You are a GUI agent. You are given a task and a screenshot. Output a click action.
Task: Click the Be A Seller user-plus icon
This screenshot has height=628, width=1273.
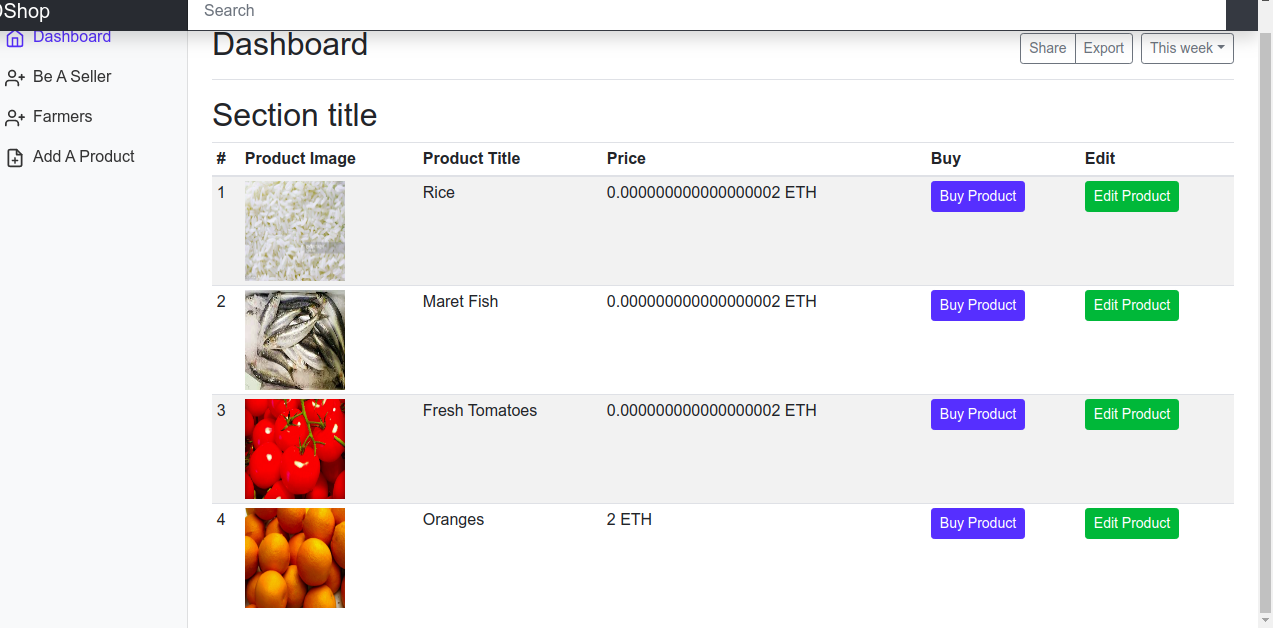15,78
